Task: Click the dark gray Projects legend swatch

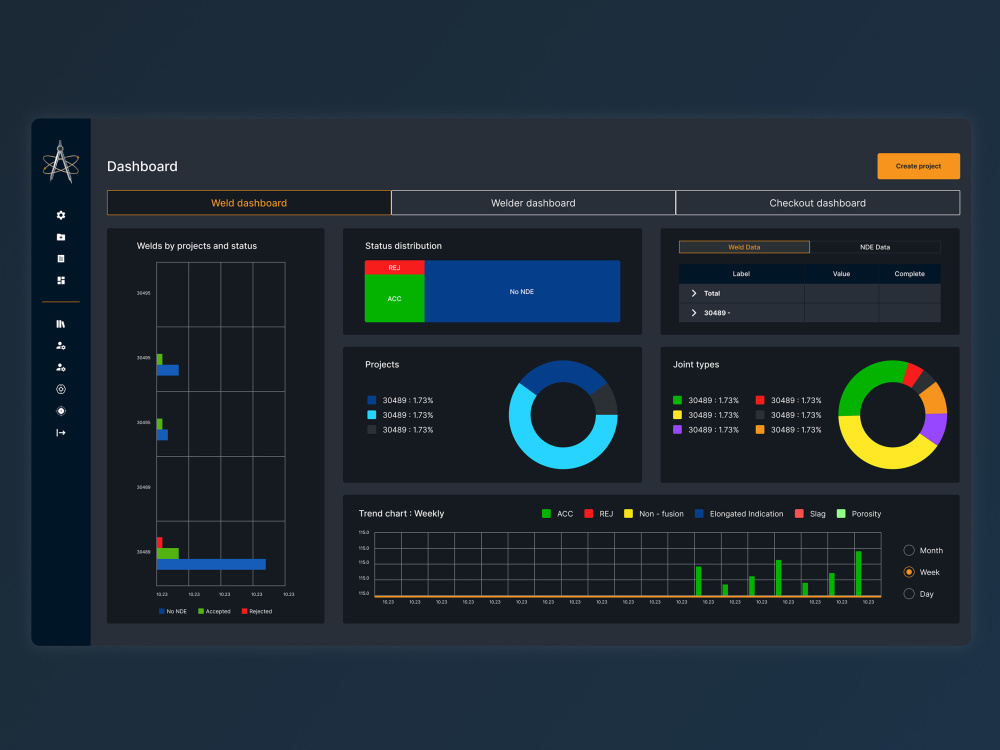Action: [372, 430]
